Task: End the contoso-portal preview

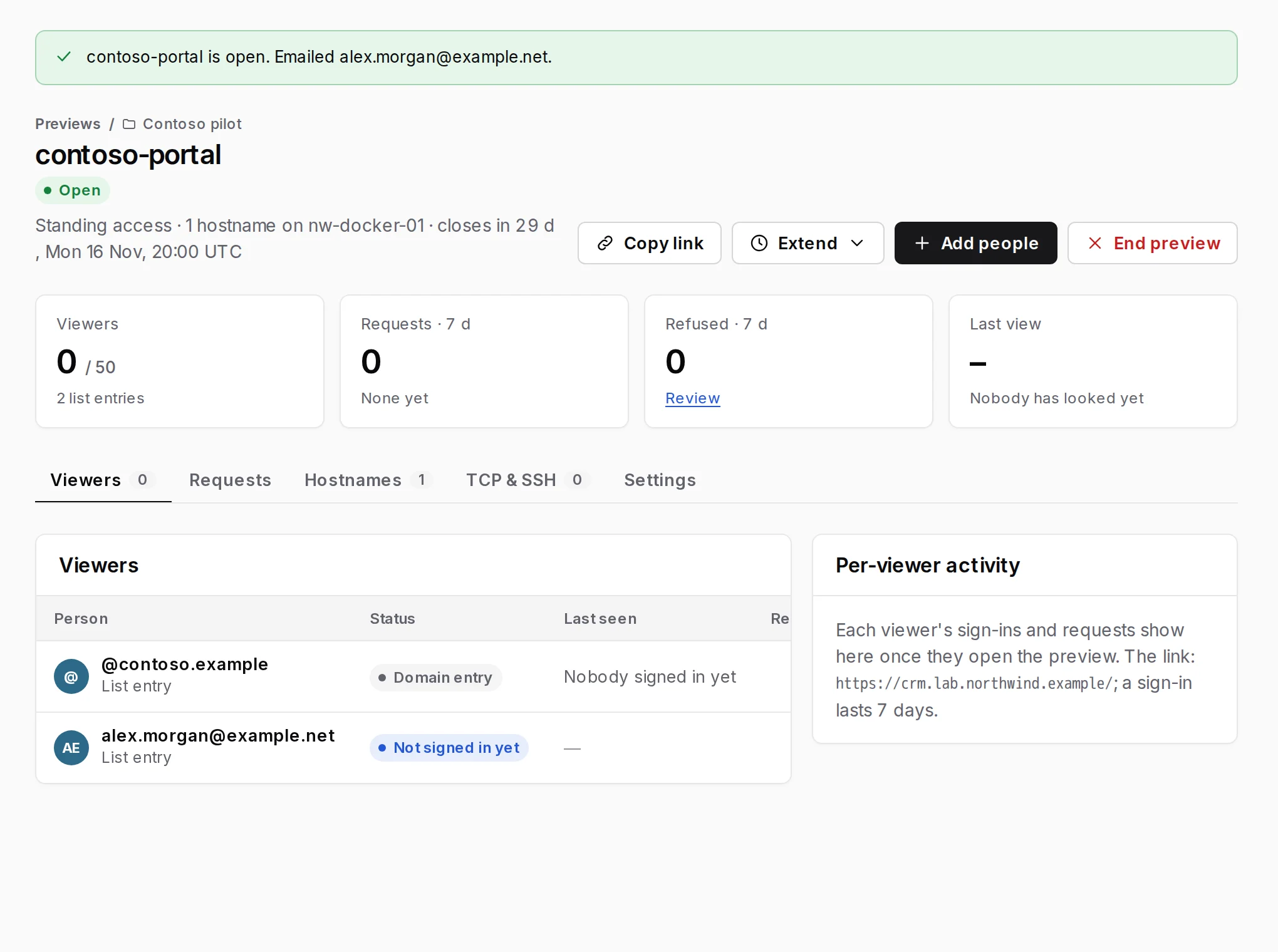Action: point(1153,243)
